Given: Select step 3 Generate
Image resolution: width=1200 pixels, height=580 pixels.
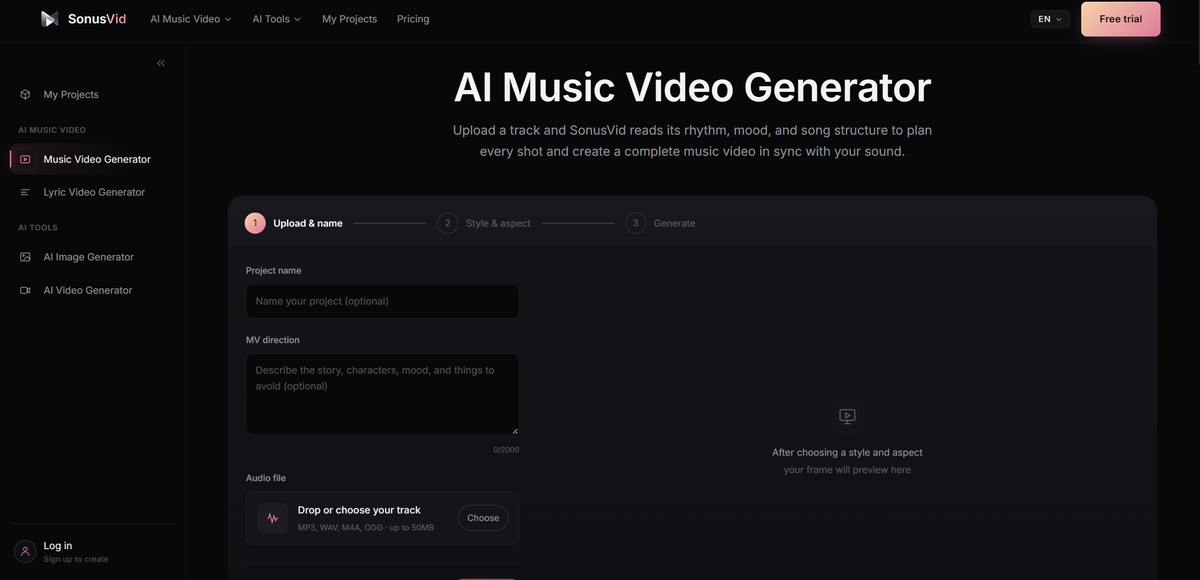Looking at the screenshot, I should (661, 223).
